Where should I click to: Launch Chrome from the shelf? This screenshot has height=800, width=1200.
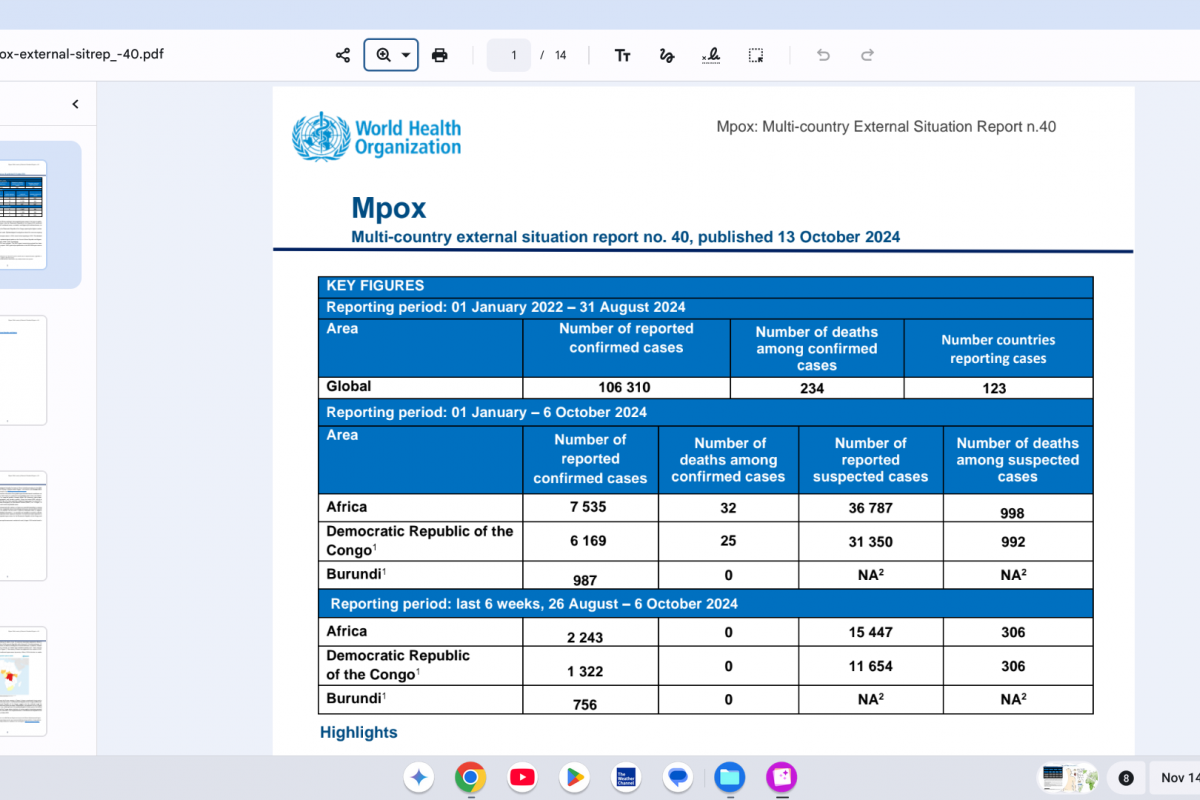[470, 777]
